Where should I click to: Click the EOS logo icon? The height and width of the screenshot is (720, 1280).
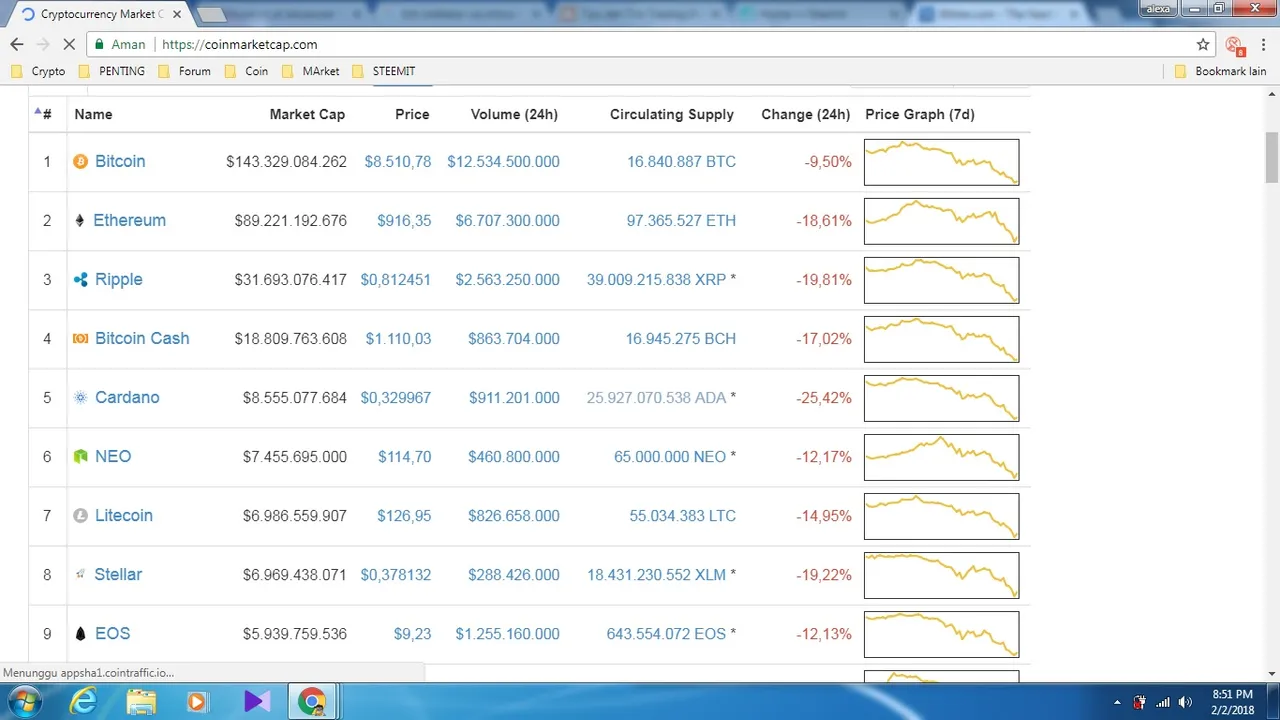81,633
